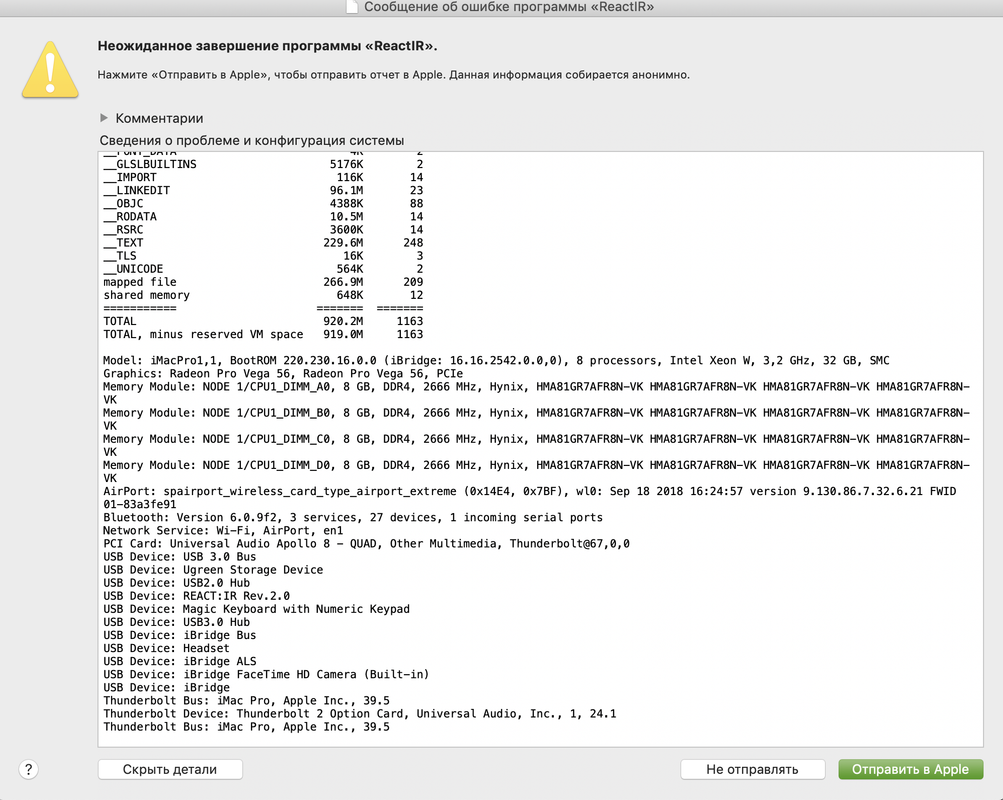Click 'Network Service: Wi-Fi, AirPort, en1' line
This screenshot has height=800, width=1003.
click(x=223, y=531)
